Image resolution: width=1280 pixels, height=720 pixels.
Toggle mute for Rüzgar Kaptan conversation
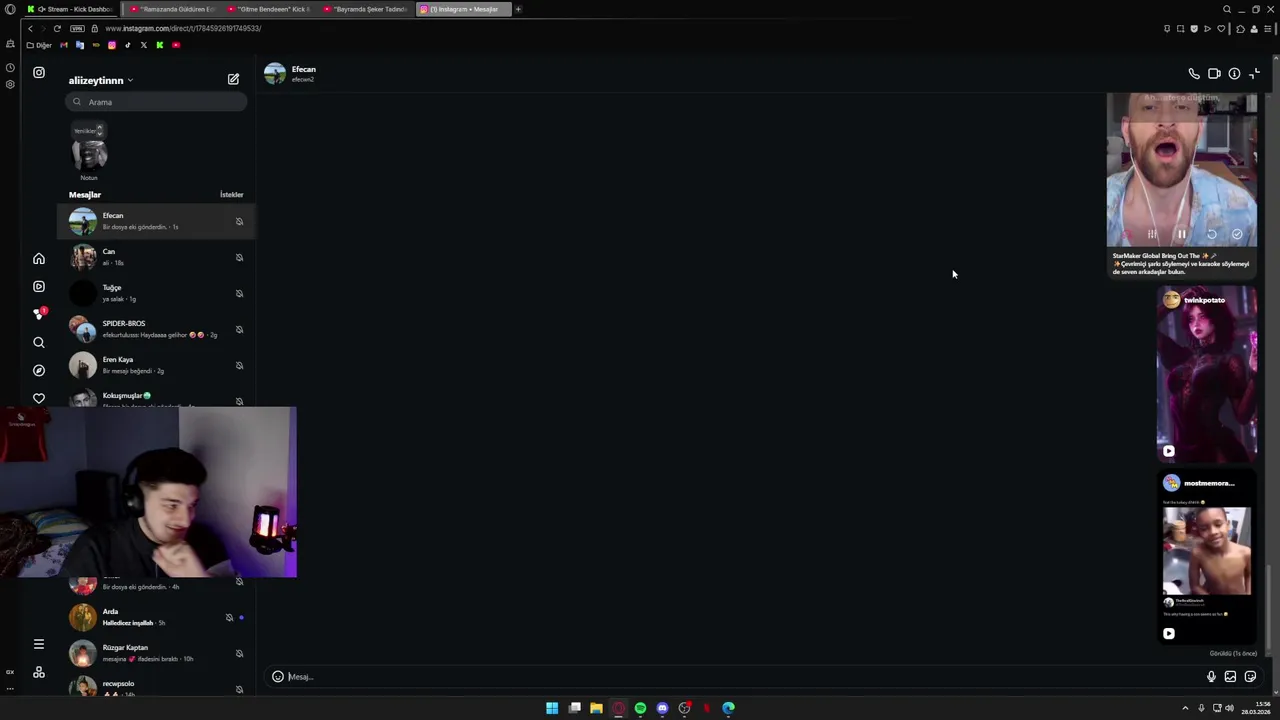239,654
